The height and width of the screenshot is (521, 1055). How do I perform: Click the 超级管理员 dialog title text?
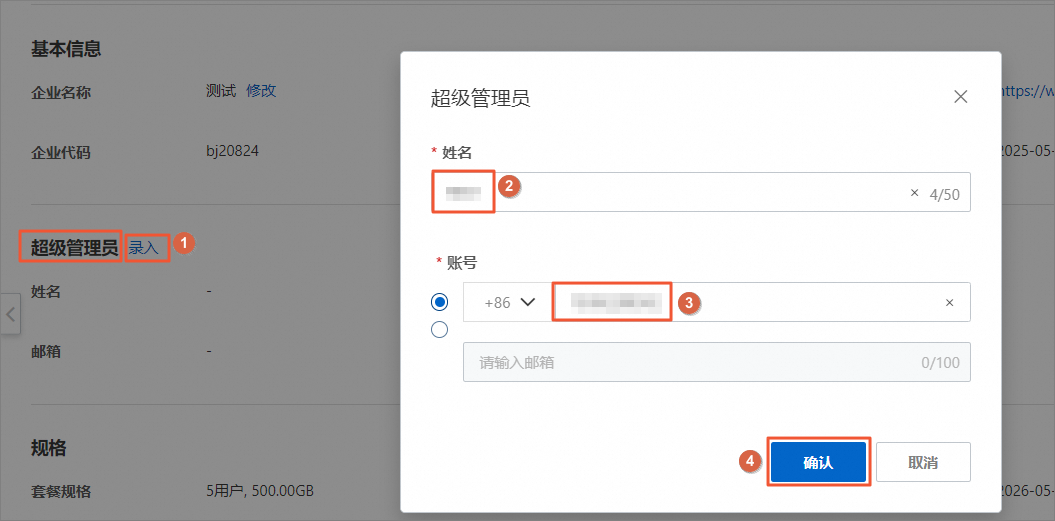coord(480,98)
